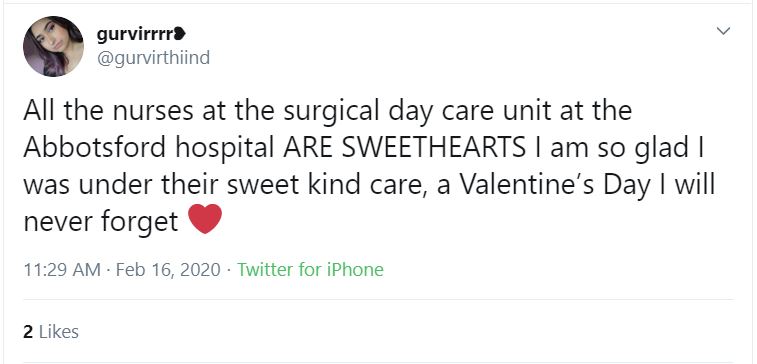The image size is (757, 364).
Task: Click the Feb 16, 2020 date
Action: coord(168,269)
